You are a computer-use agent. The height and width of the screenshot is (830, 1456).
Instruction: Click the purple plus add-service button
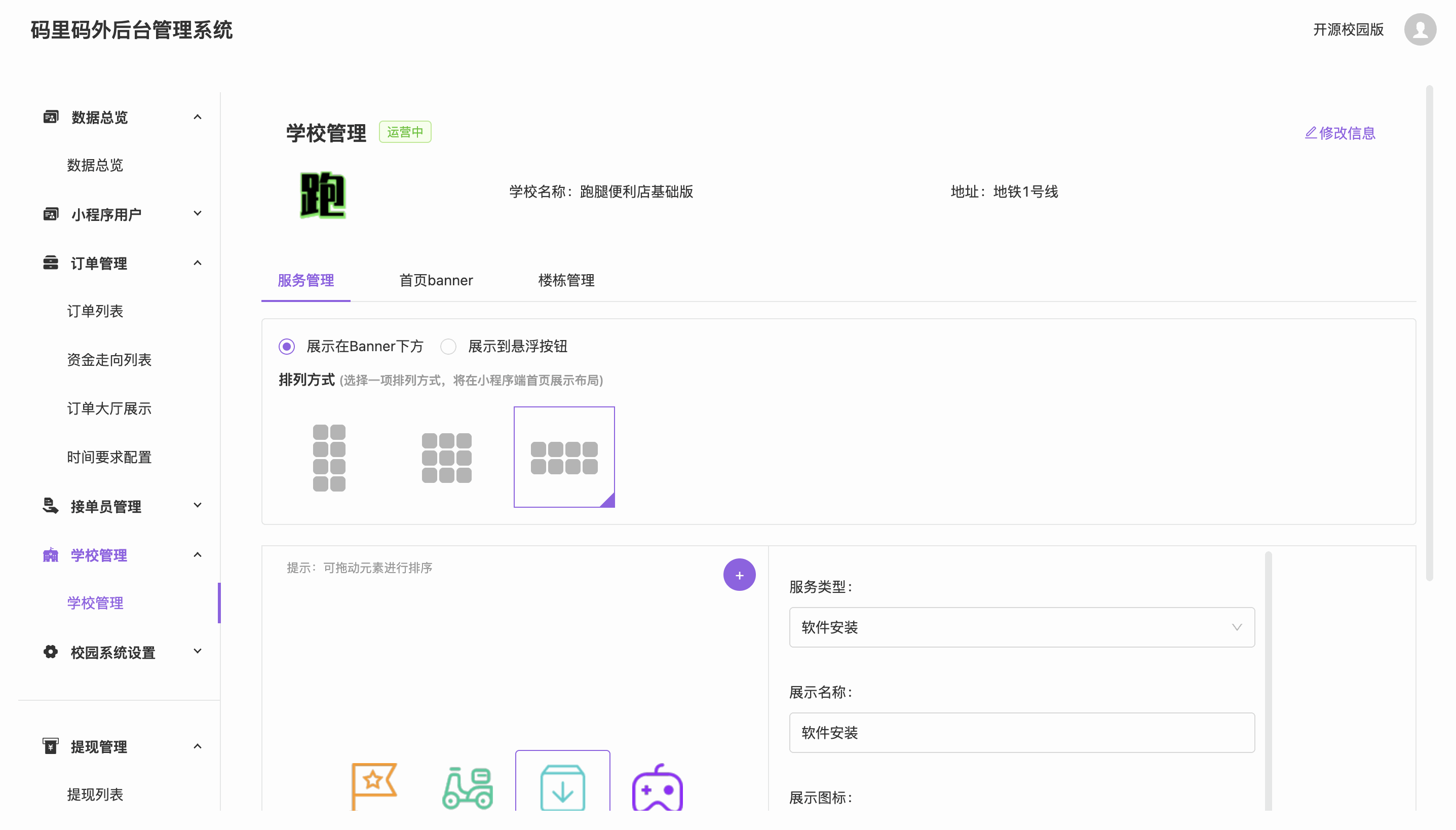tap(739, 575)
